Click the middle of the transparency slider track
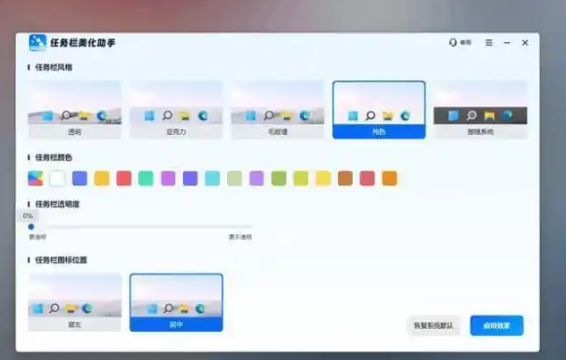Image resolution: width=566 pixels, height=360 pixels. coord(141,227)
